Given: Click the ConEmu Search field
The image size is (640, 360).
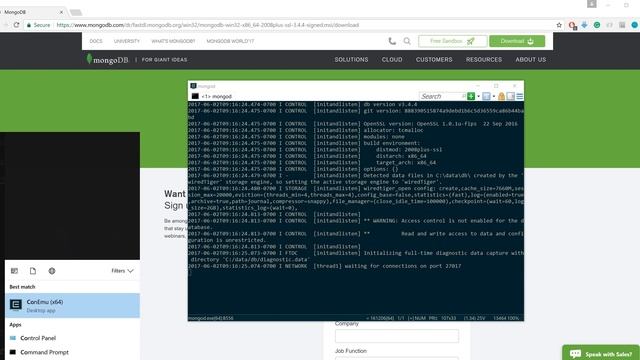Looking at the screenshot, I should (443, 96).
